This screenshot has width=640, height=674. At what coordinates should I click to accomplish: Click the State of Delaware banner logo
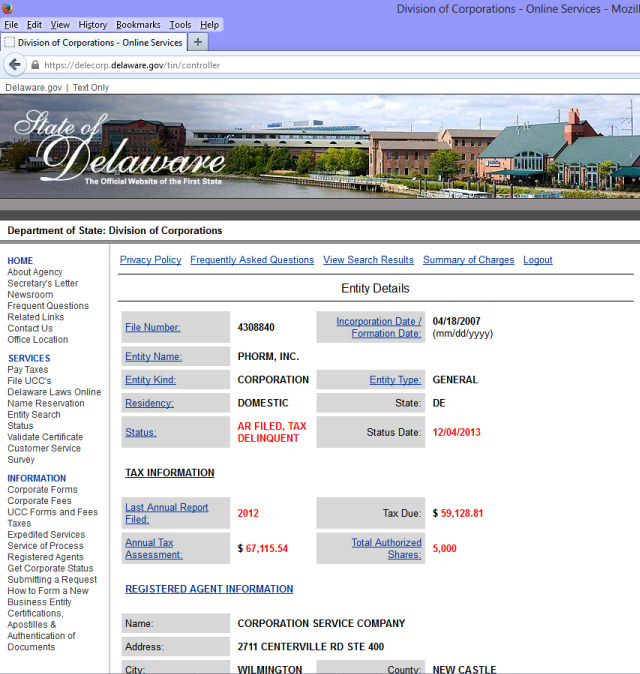coord(118,150)
